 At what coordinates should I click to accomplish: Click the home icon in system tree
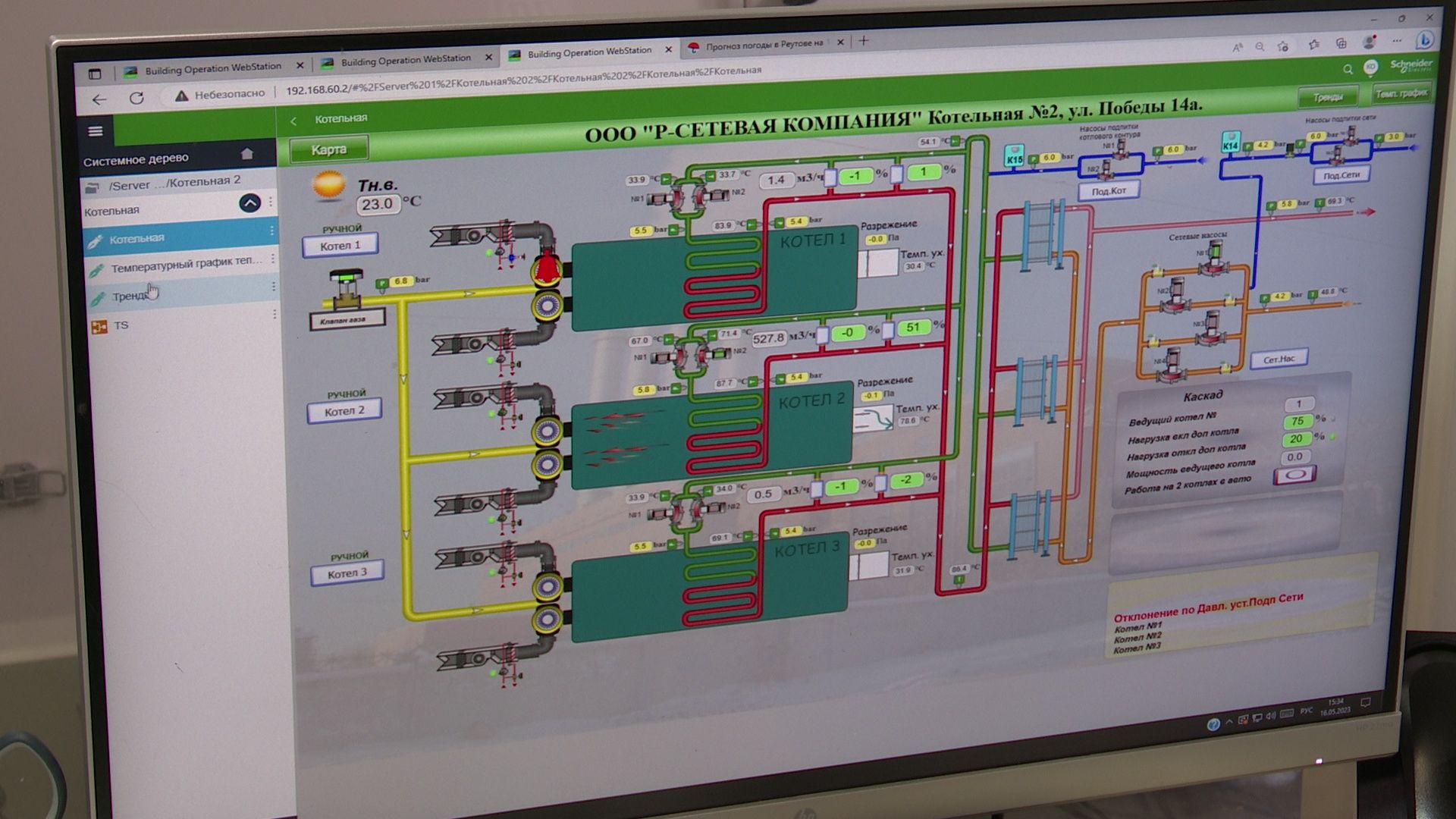pos(246,154)
